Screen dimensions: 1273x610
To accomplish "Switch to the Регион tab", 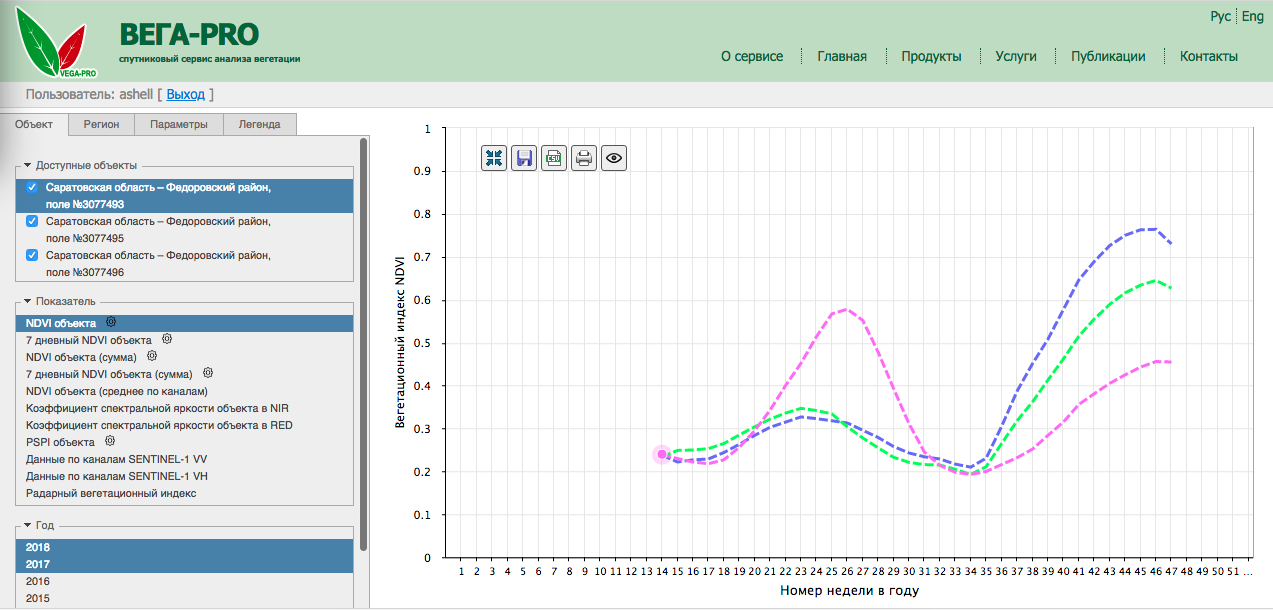I will 101,125.
